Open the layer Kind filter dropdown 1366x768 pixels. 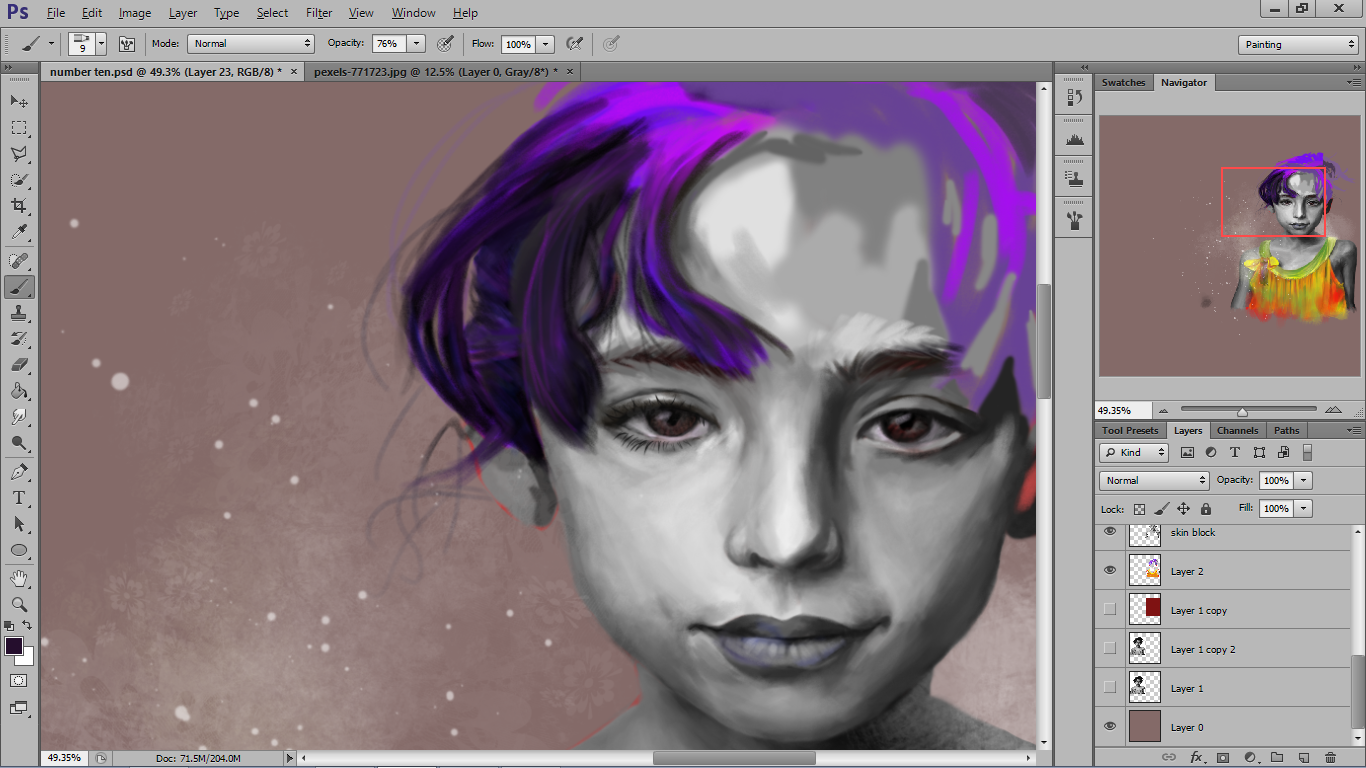[x=1134, y=452]
